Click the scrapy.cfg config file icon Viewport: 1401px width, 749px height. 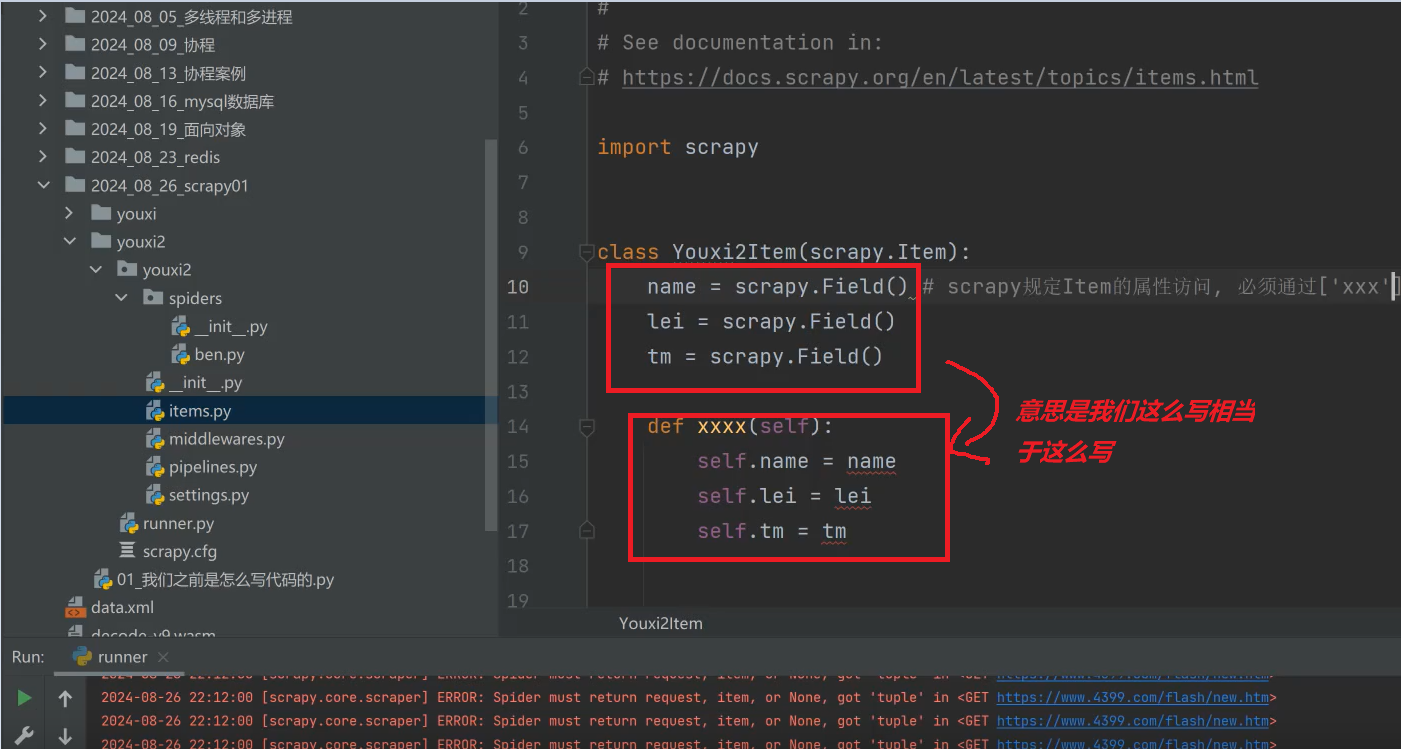coord(127,551)
